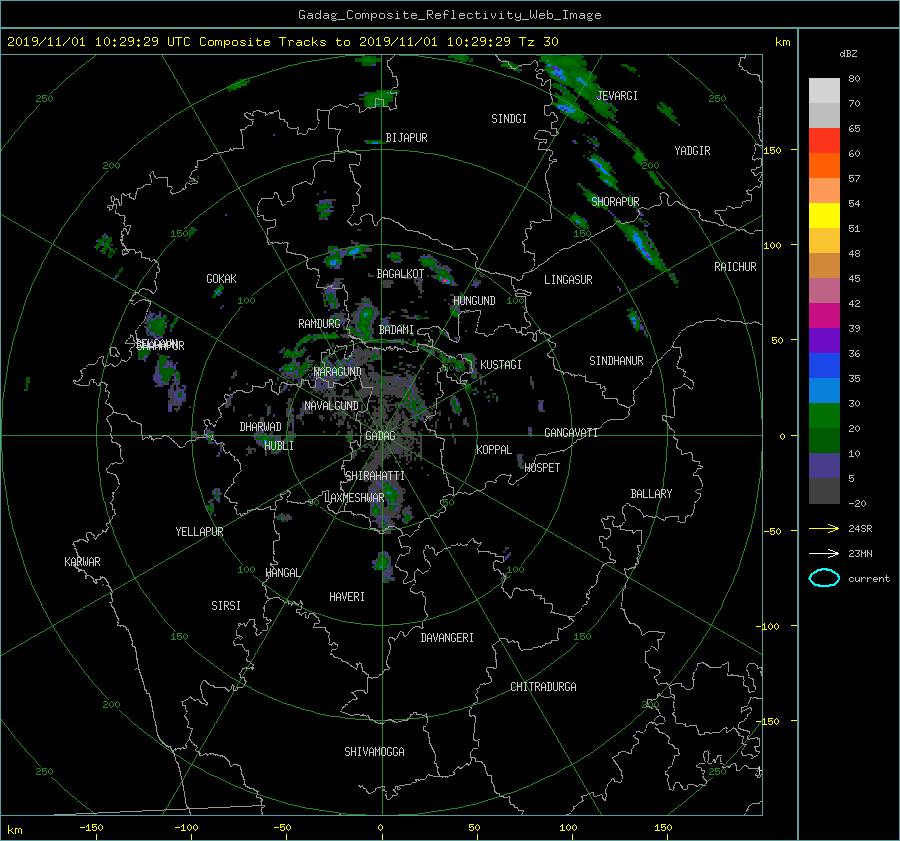Viewport: 900px width, 841px height.
Task: Click the NAVALGUND city label
Action: [x=331, y=406]
